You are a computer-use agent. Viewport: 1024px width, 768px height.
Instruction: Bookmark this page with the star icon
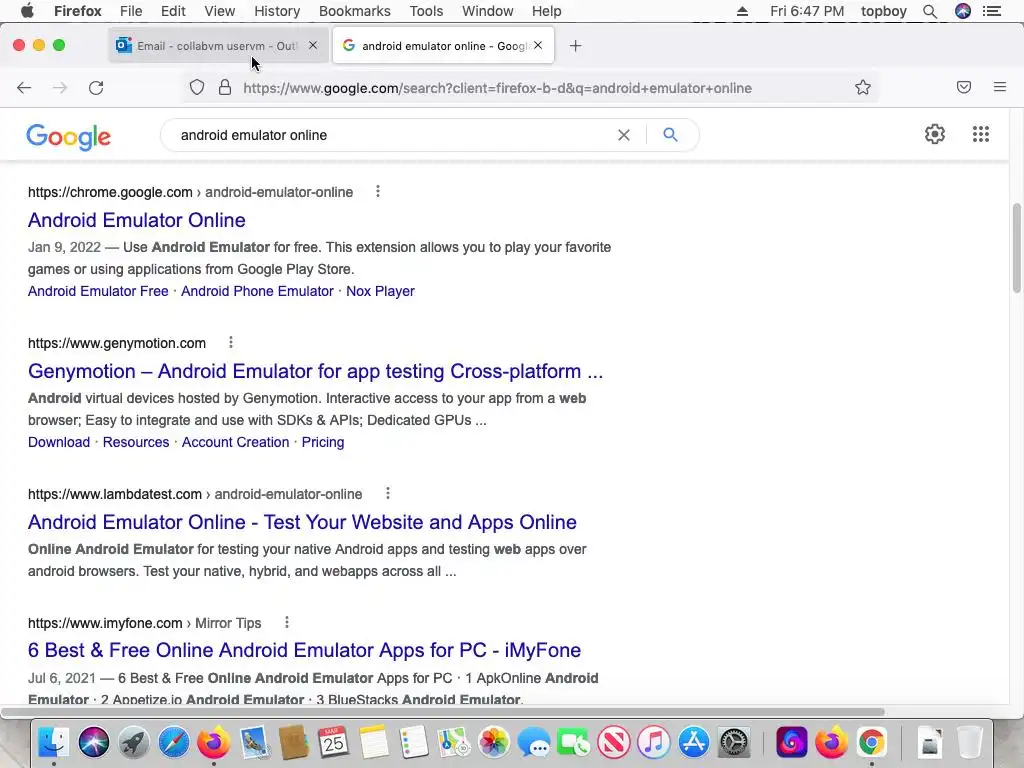coord(863,88)
